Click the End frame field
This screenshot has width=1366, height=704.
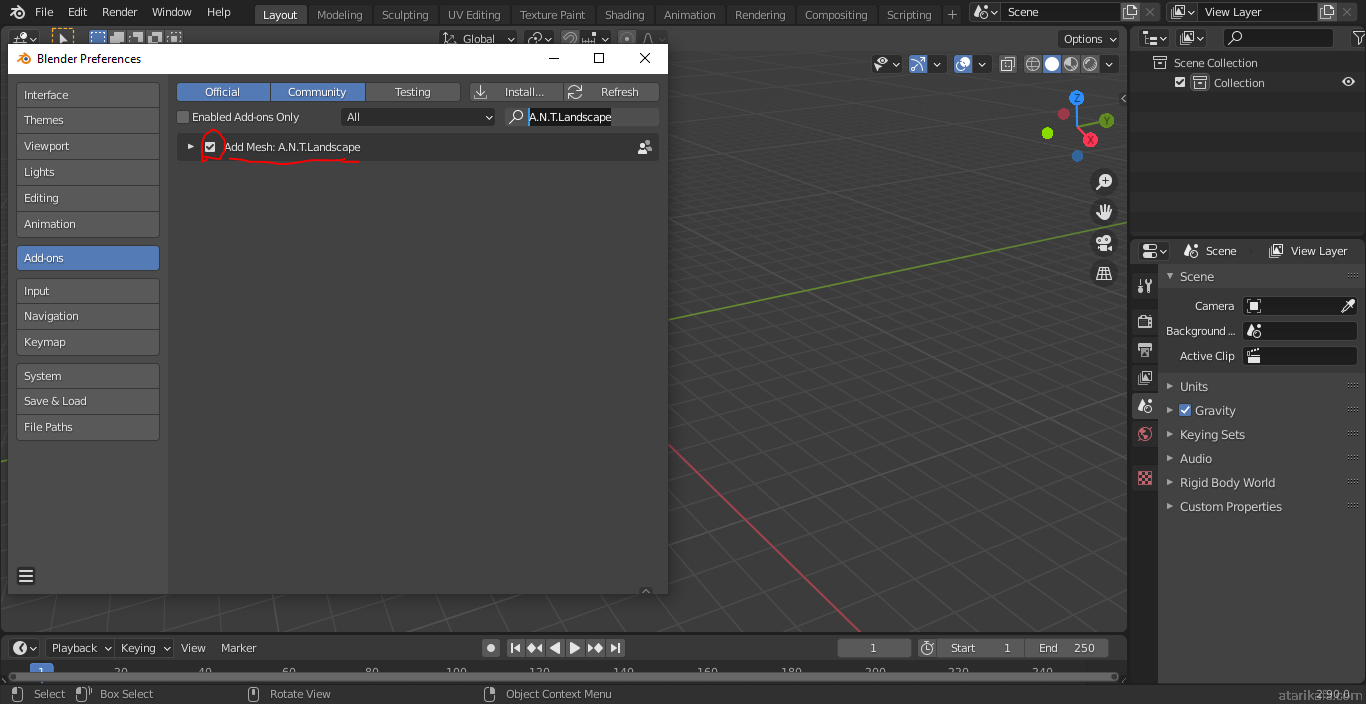[x=1066, y=648]
